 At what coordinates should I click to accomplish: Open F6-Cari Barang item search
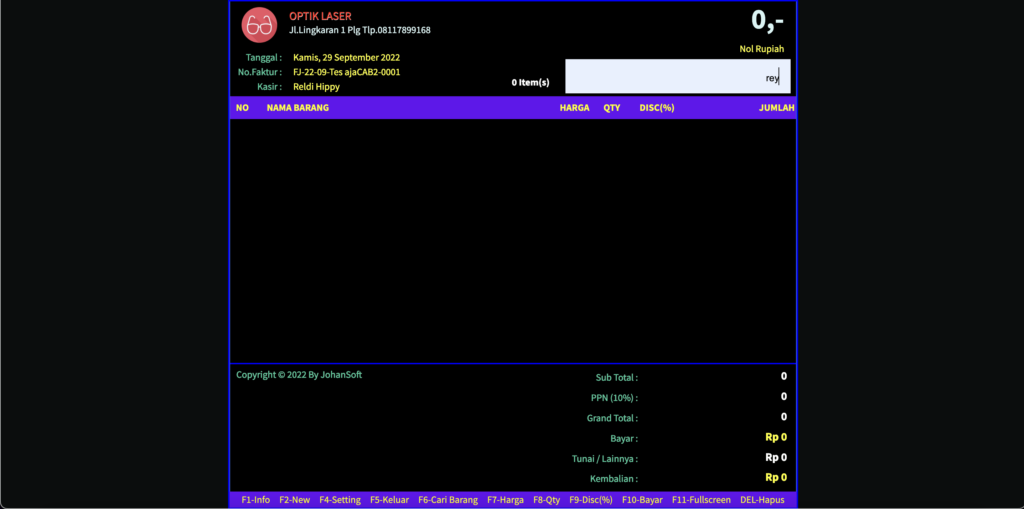448,499
